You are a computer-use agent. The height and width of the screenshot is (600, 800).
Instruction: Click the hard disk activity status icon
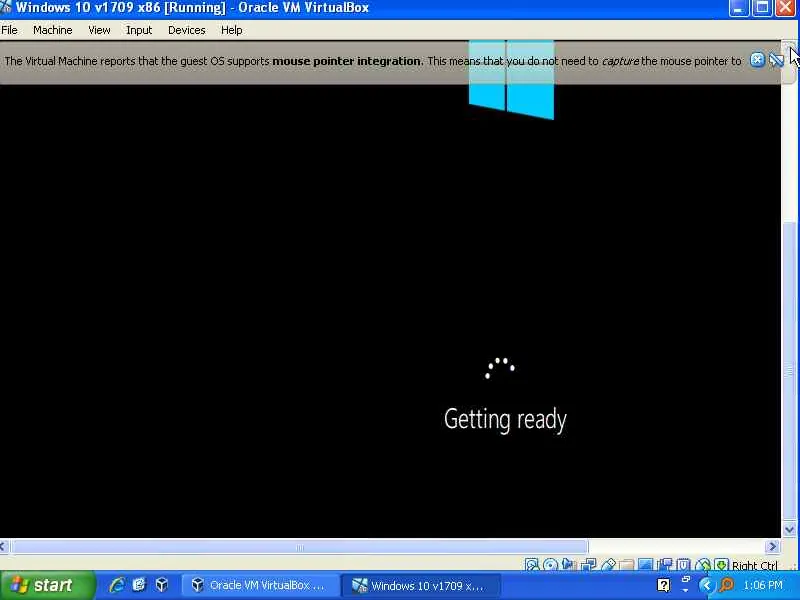point(532,564)
